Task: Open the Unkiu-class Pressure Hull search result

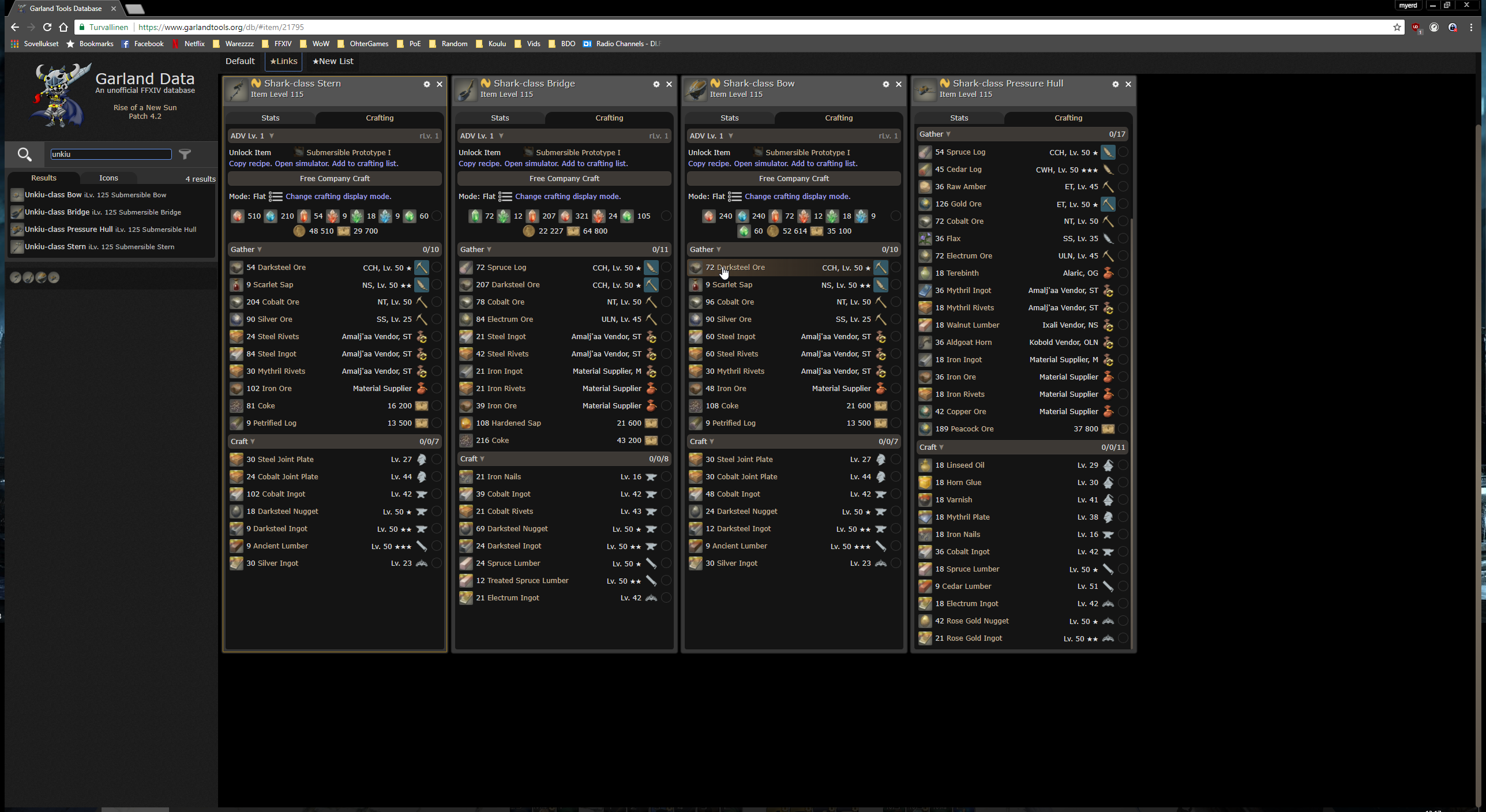Action: [69, 230]
